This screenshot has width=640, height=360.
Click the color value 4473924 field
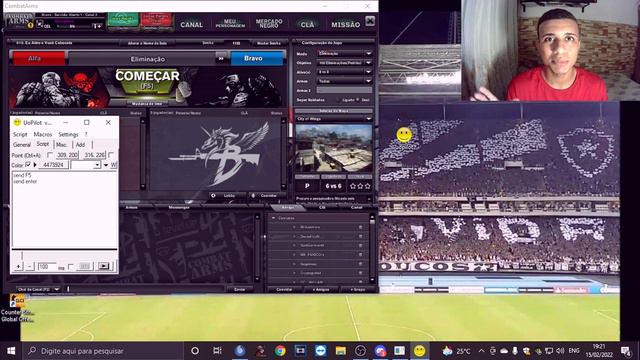(x=53, y=165)
